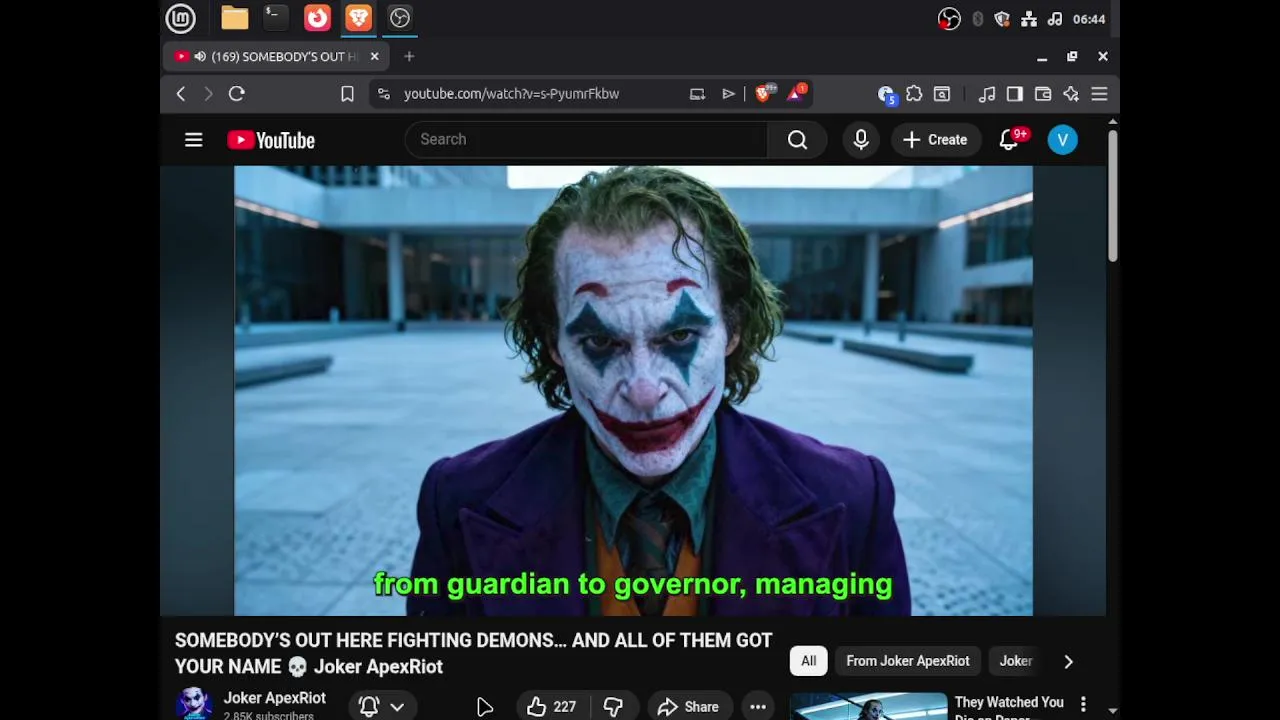Expand subscription notification options dropdown
The width and height of the screenshot is (1280, 720).
(x=397, y=707)
